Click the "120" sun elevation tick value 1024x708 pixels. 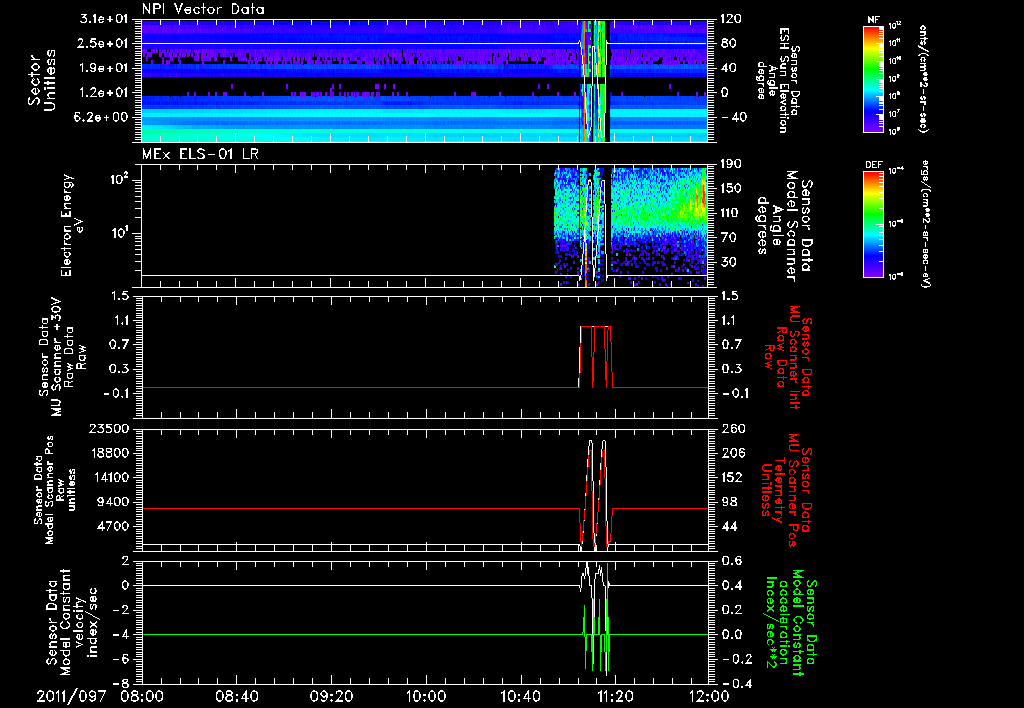(x=731, y=19)
